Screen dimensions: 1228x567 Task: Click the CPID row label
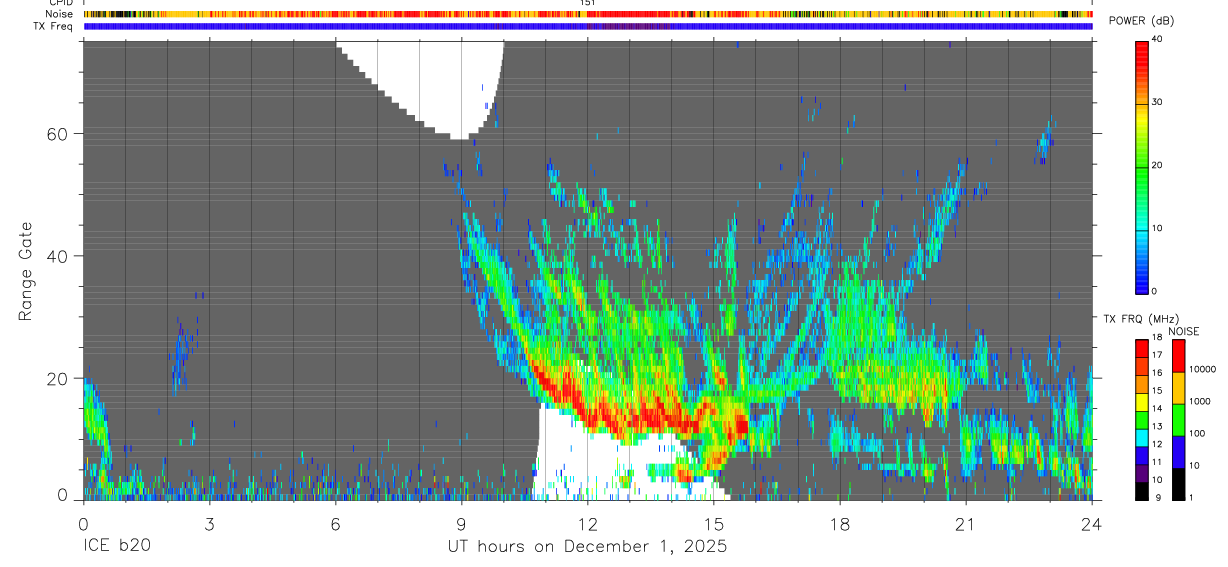point(60,3)
